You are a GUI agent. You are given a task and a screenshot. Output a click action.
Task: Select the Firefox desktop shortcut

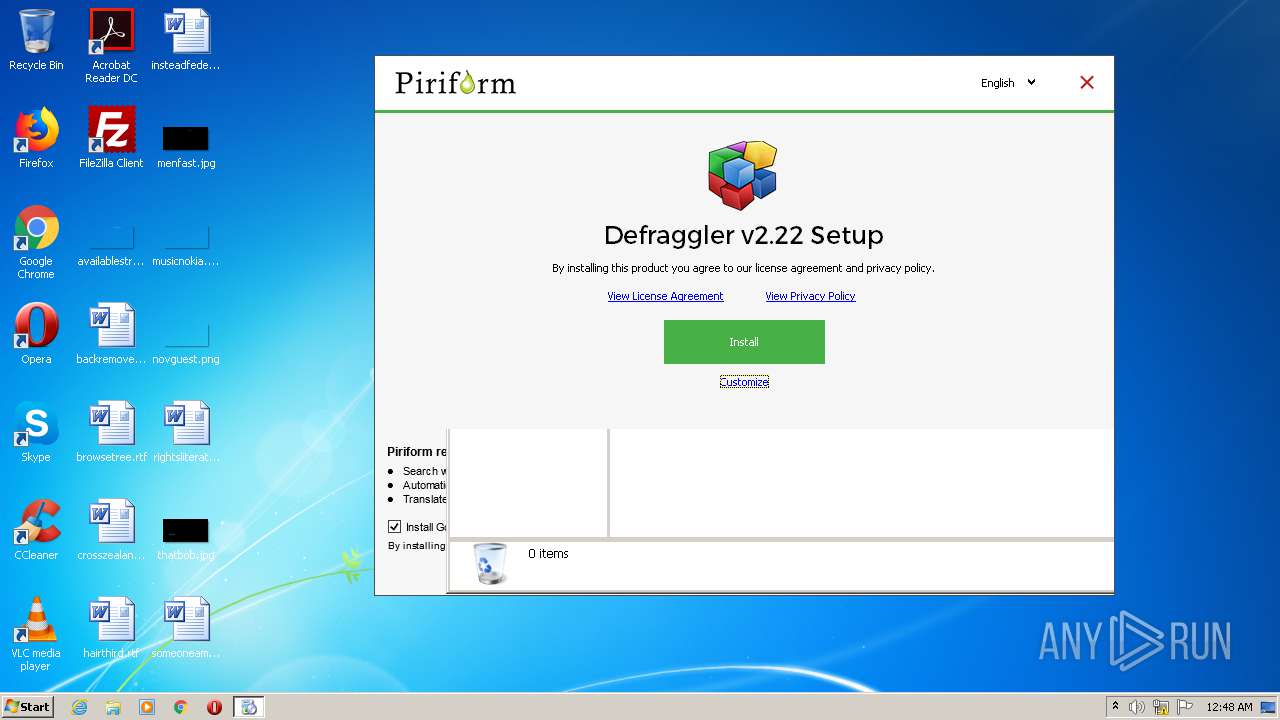36,138
